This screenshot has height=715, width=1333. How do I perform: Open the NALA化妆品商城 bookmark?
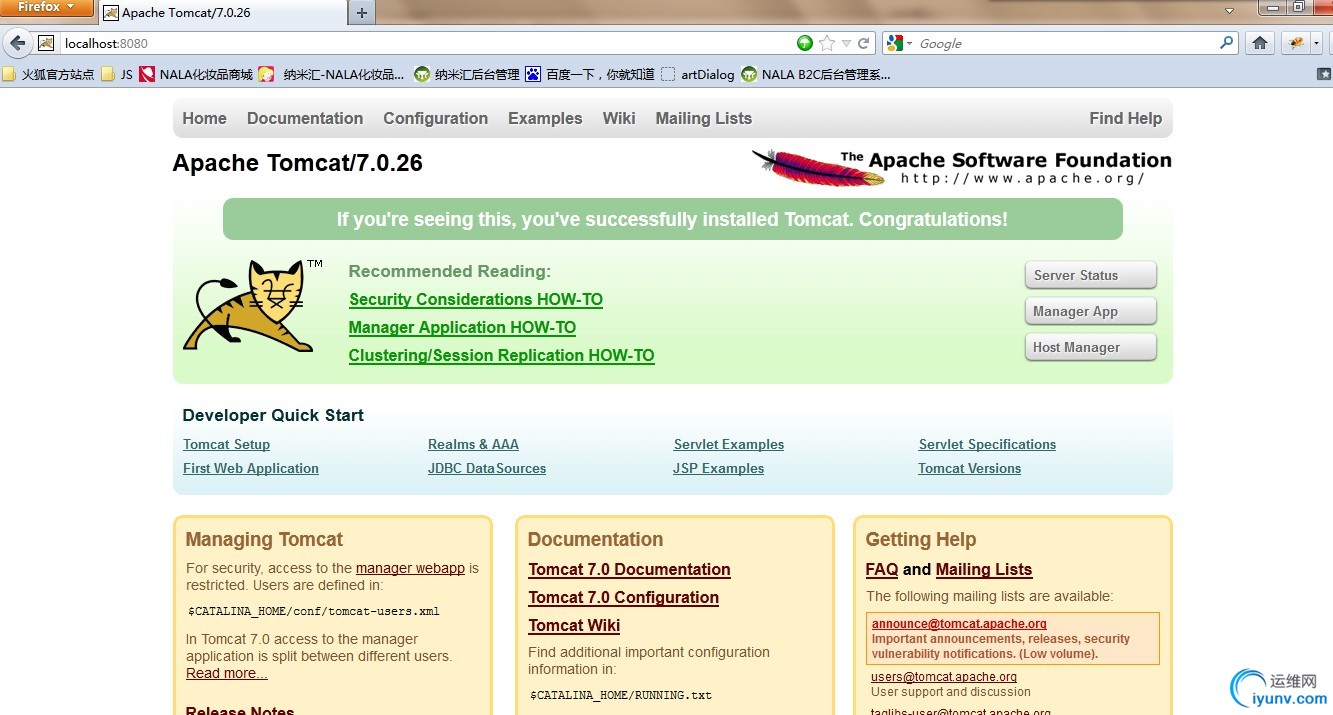click(196, 74)
